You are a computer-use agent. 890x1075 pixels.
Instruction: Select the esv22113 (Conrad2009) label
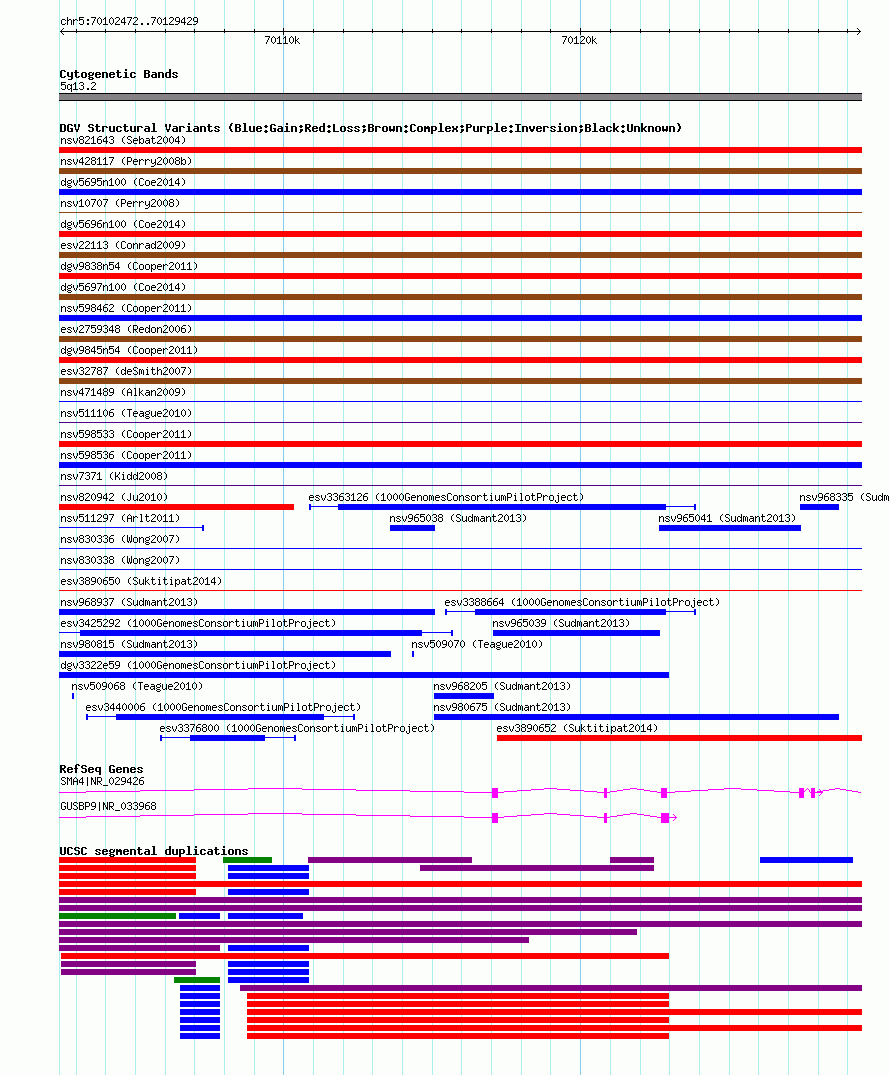tap(123, 245)
